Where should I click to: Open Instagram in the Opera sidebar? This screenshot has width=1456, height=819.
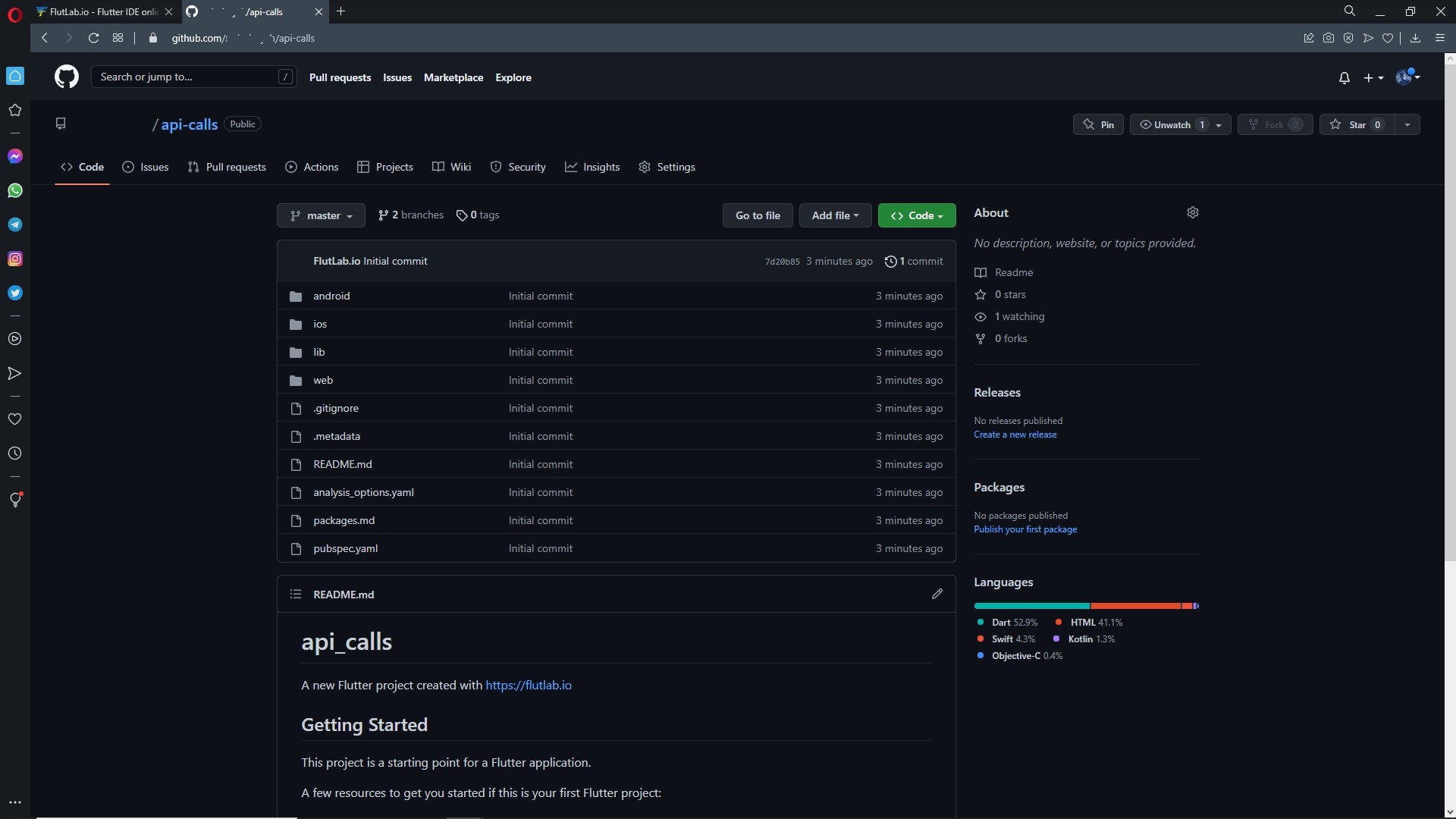(x=15, y=259)
